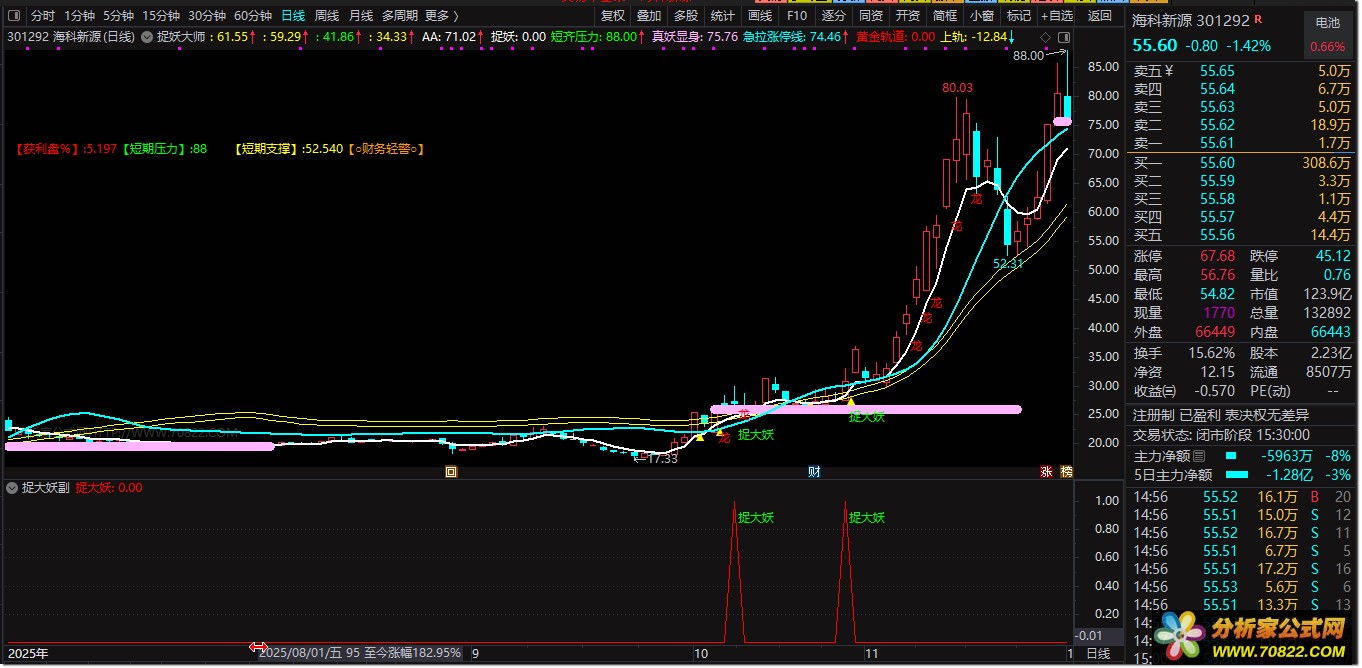Click the square event marker below chart
Screen dimensions: 1362x668
point(451,472)
